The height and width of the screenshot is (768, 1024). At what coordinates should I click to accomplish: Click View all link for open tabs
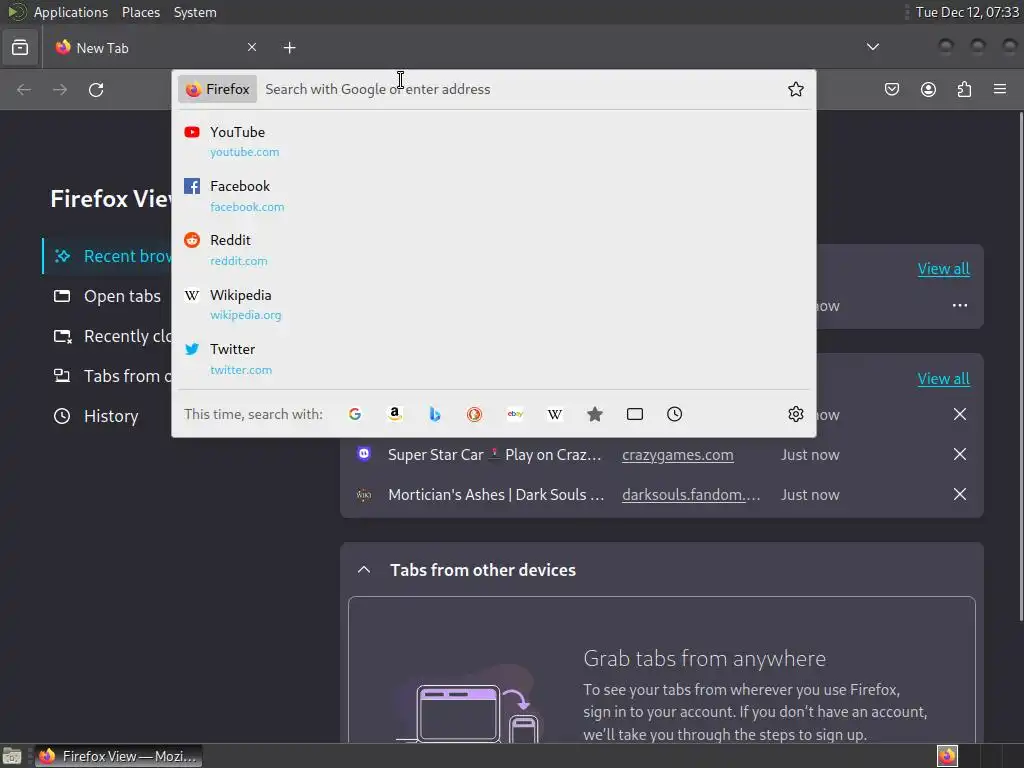[943, 268]
